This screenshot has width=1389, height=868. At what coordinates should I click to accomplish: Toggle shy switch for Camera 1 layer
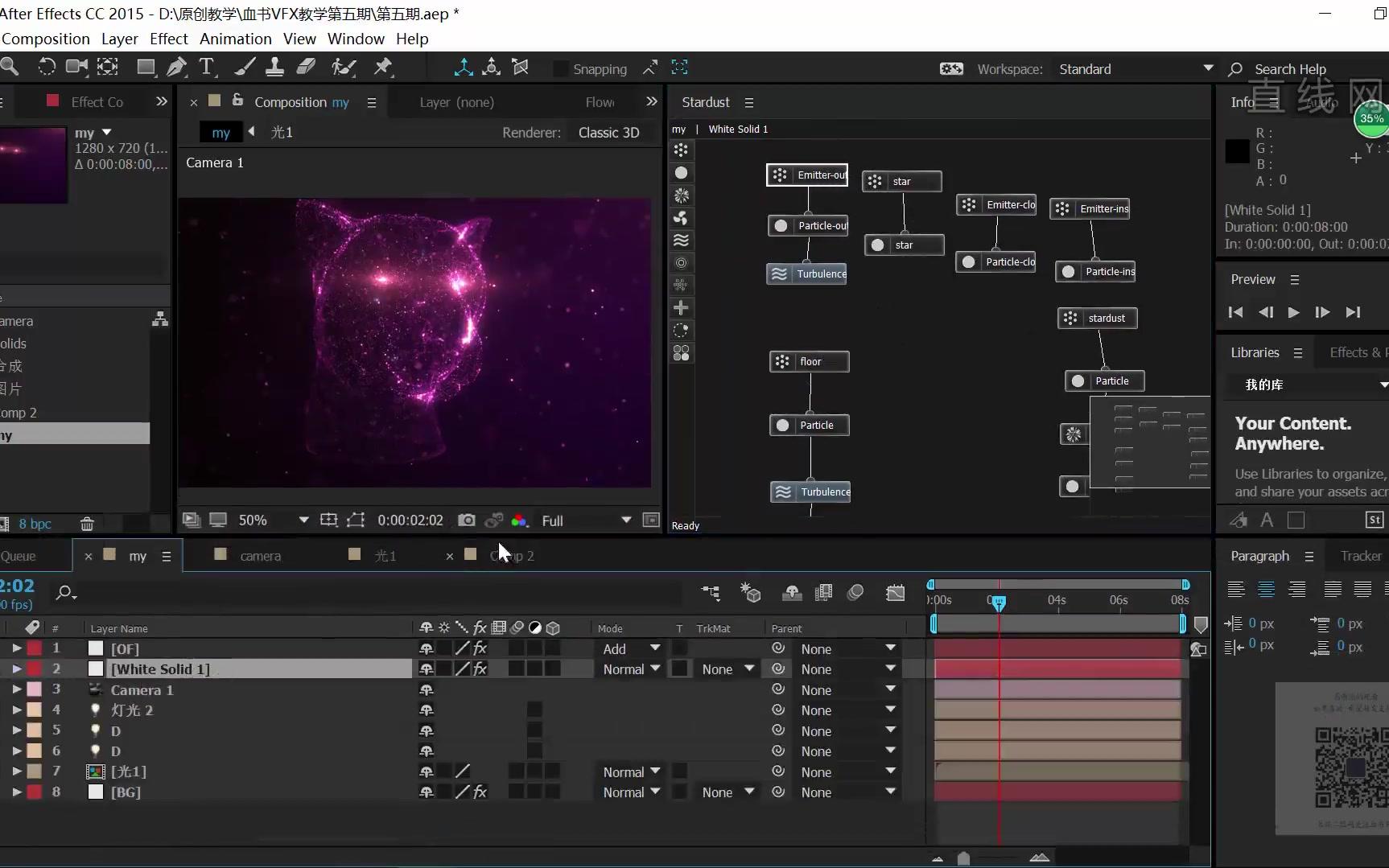427,689
